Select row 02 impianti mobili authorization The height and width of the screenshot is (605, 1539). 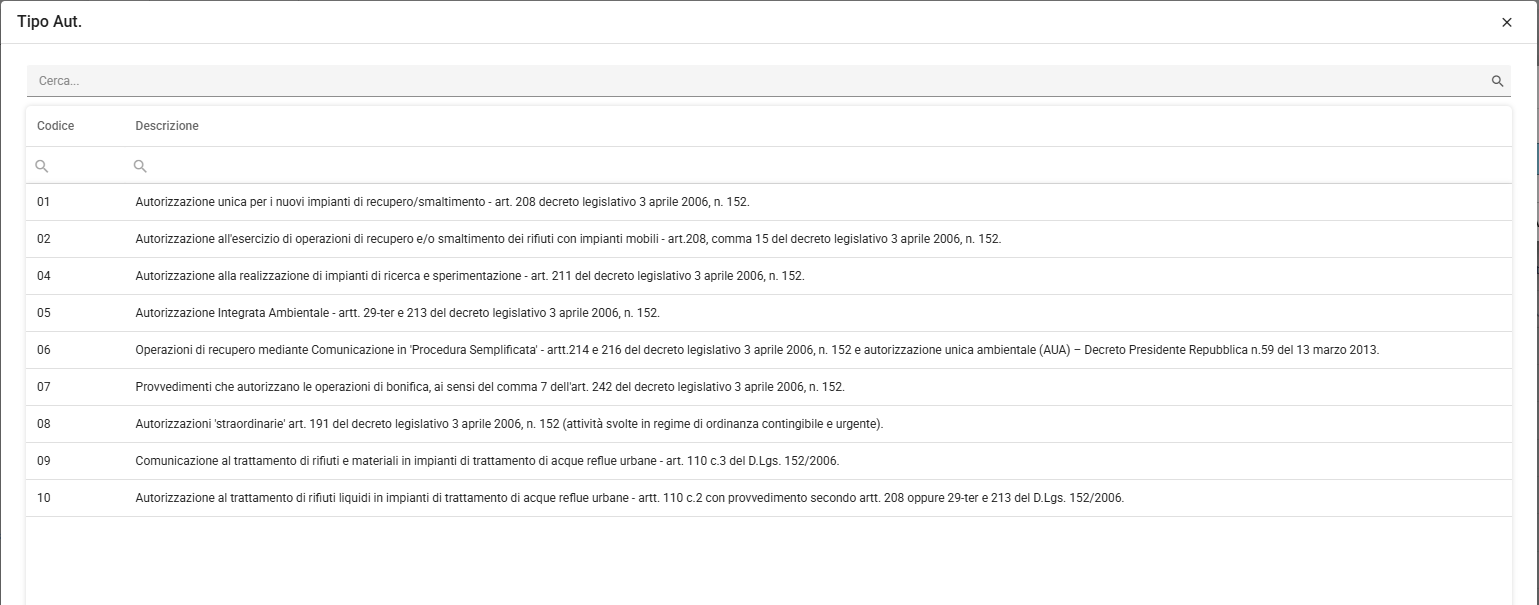(768, 239)
